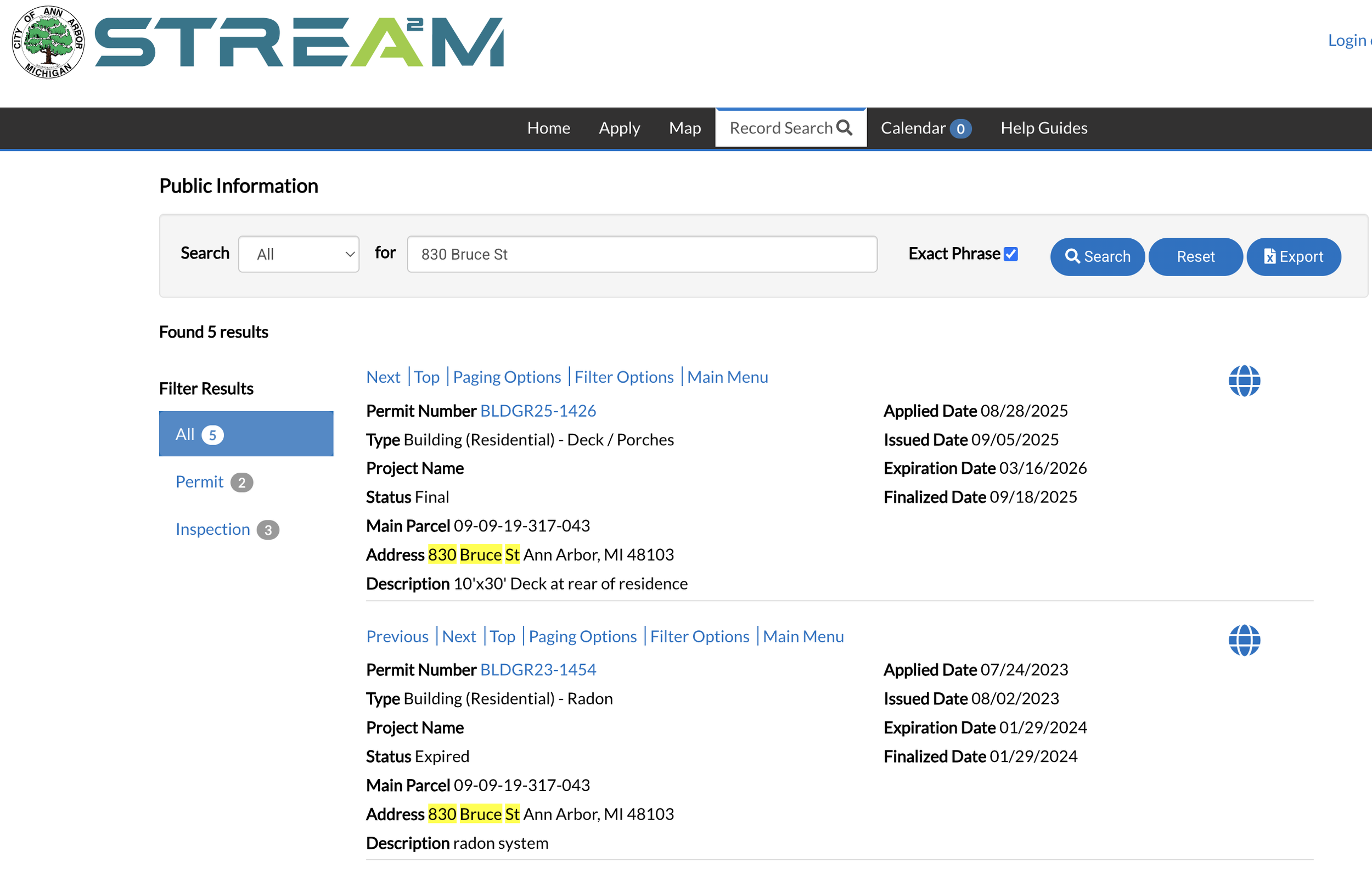
Task: Open Paging Options in the first result
Action: coord(507,377)
